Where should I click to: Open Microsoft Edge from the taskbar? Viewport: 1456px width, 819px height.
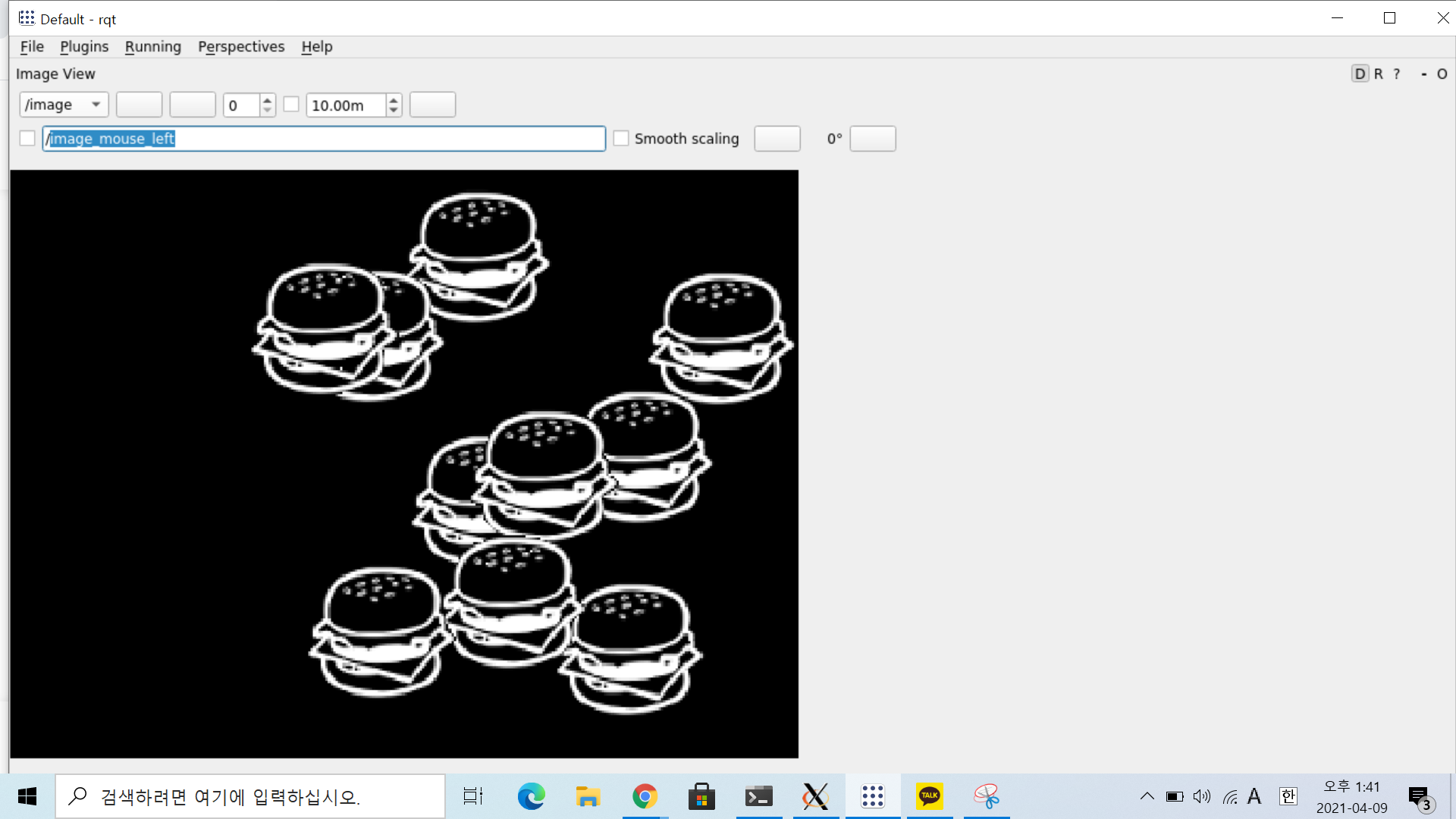pos(531,796)
